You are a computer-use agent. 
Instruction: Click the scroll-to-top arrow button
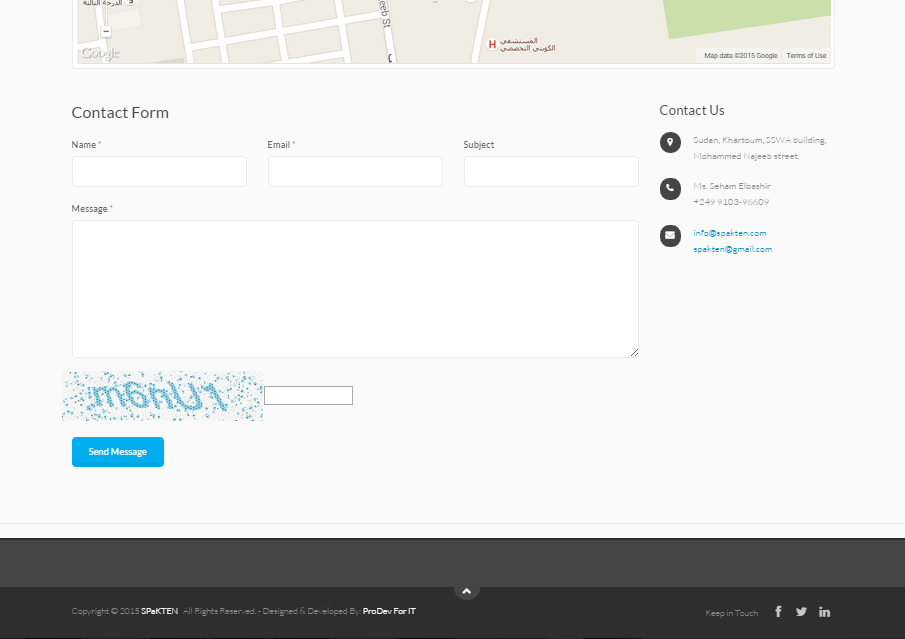tap(466, 590)
